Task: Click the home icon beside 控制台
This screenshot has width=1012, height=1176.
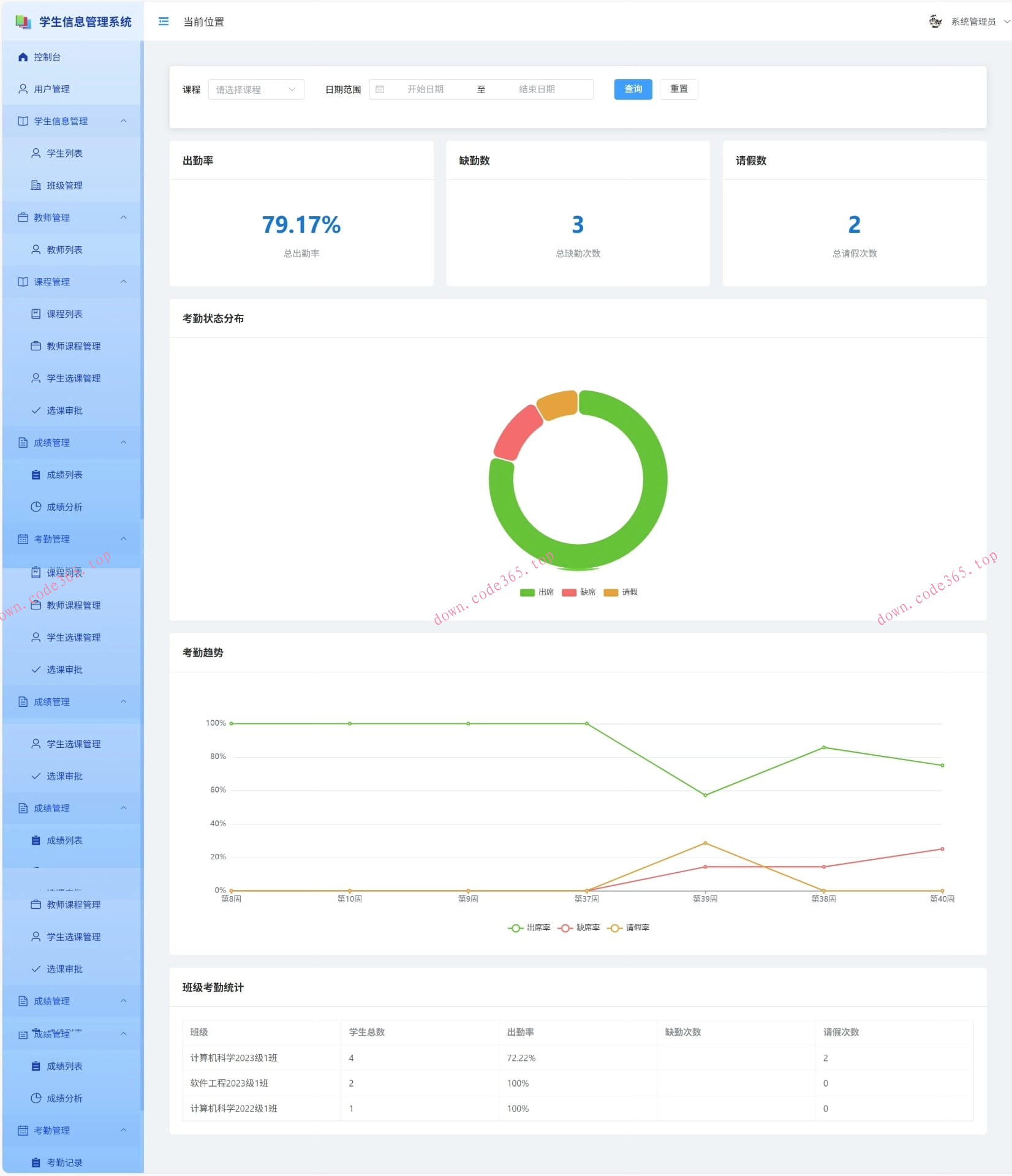Action: pyautogui.click(x=23, y=57)
